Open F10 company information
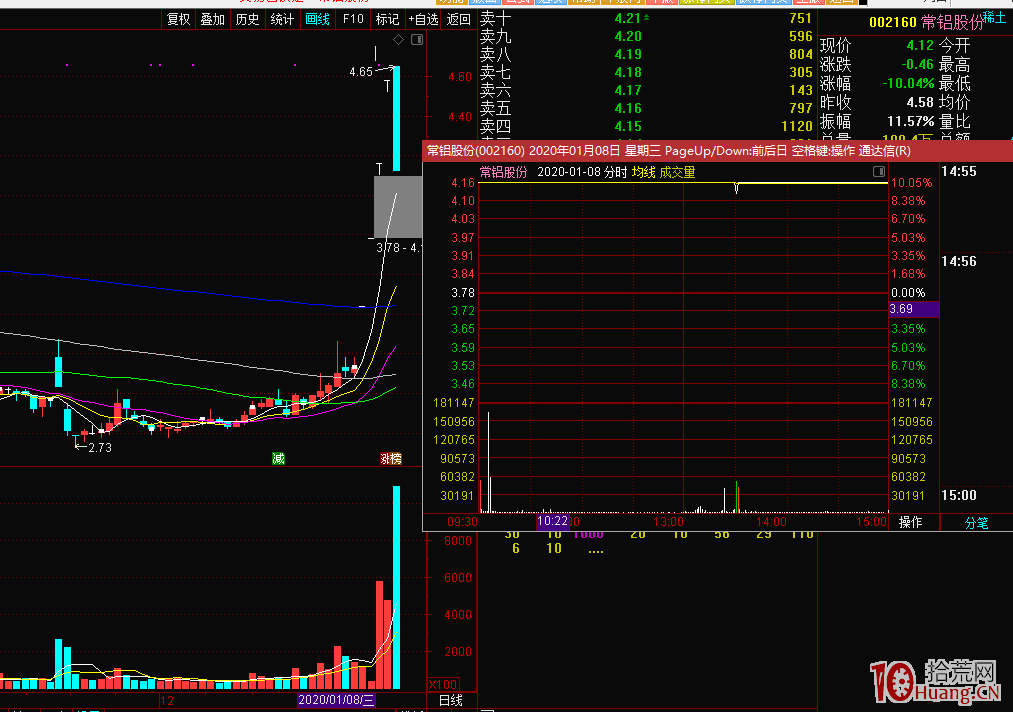This screenshot has height=712, width=1013. tap(352, 19)
